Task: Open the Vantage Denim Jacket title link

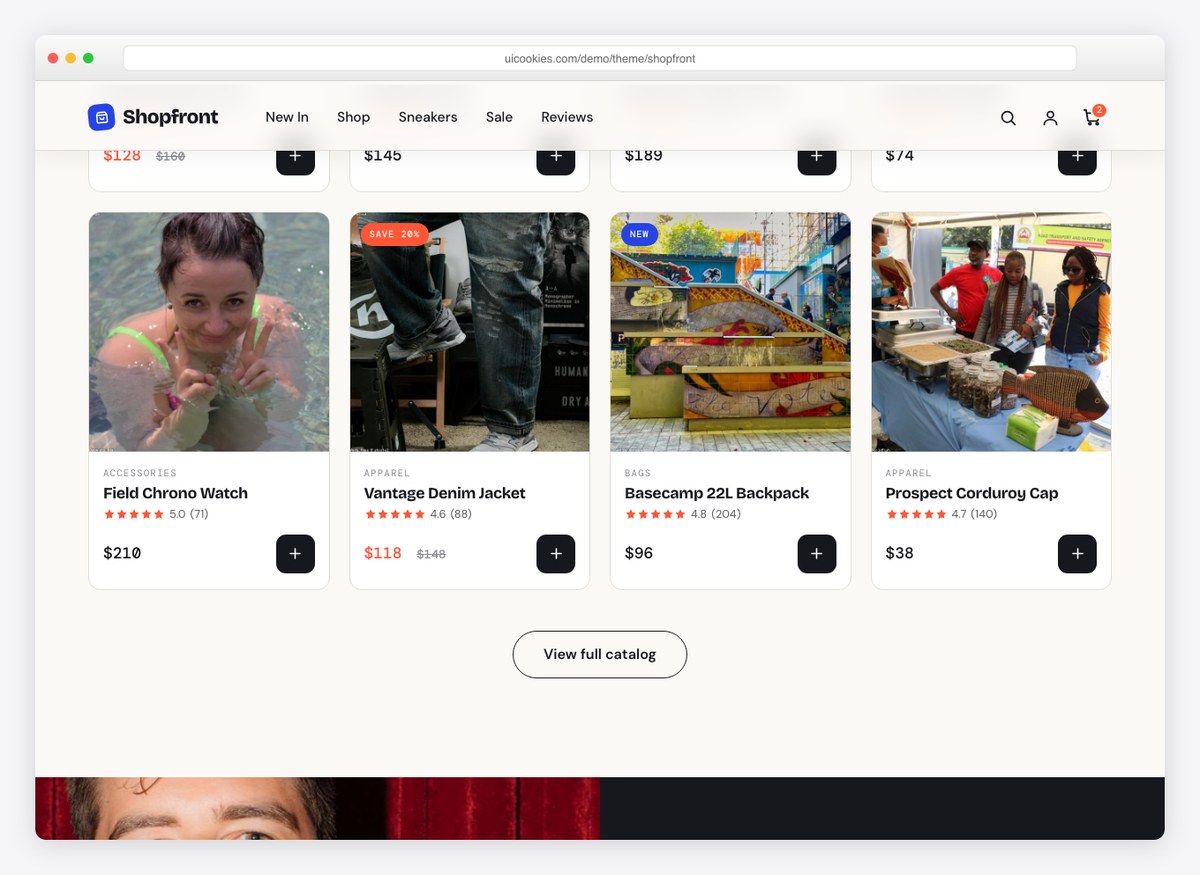Action: (444, 493)
